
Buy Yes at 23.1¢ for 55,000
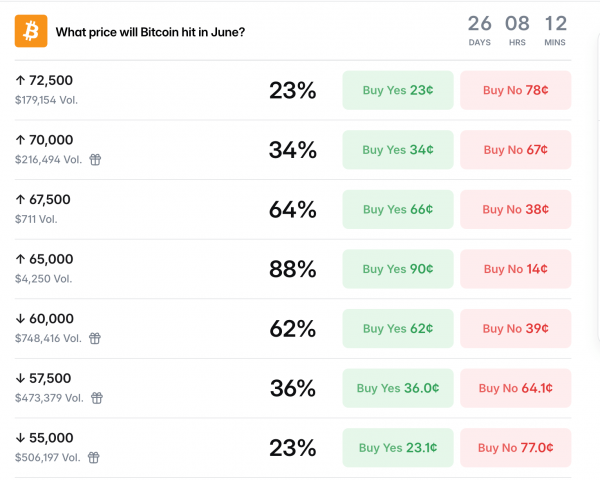click(x=398, y=448)
